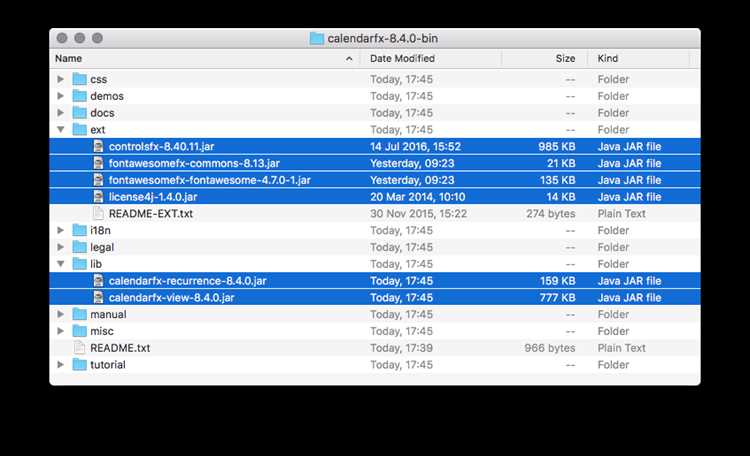Select the css folder name

[99, 79]
